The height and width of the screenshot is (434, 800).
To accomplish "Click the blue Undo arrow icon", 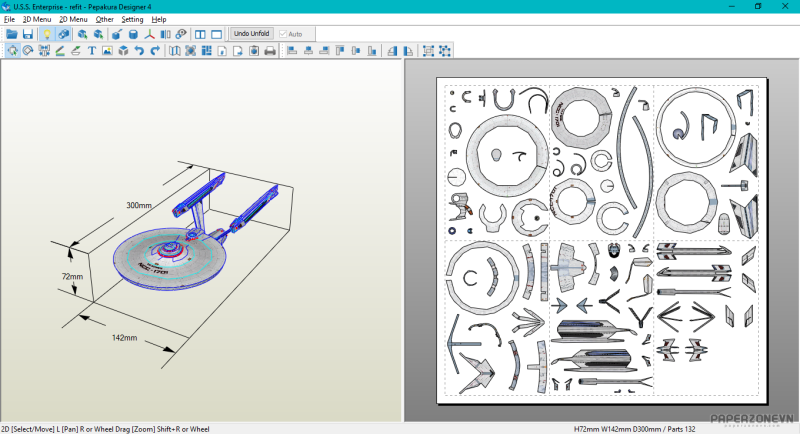I will [x=140, y=50].
